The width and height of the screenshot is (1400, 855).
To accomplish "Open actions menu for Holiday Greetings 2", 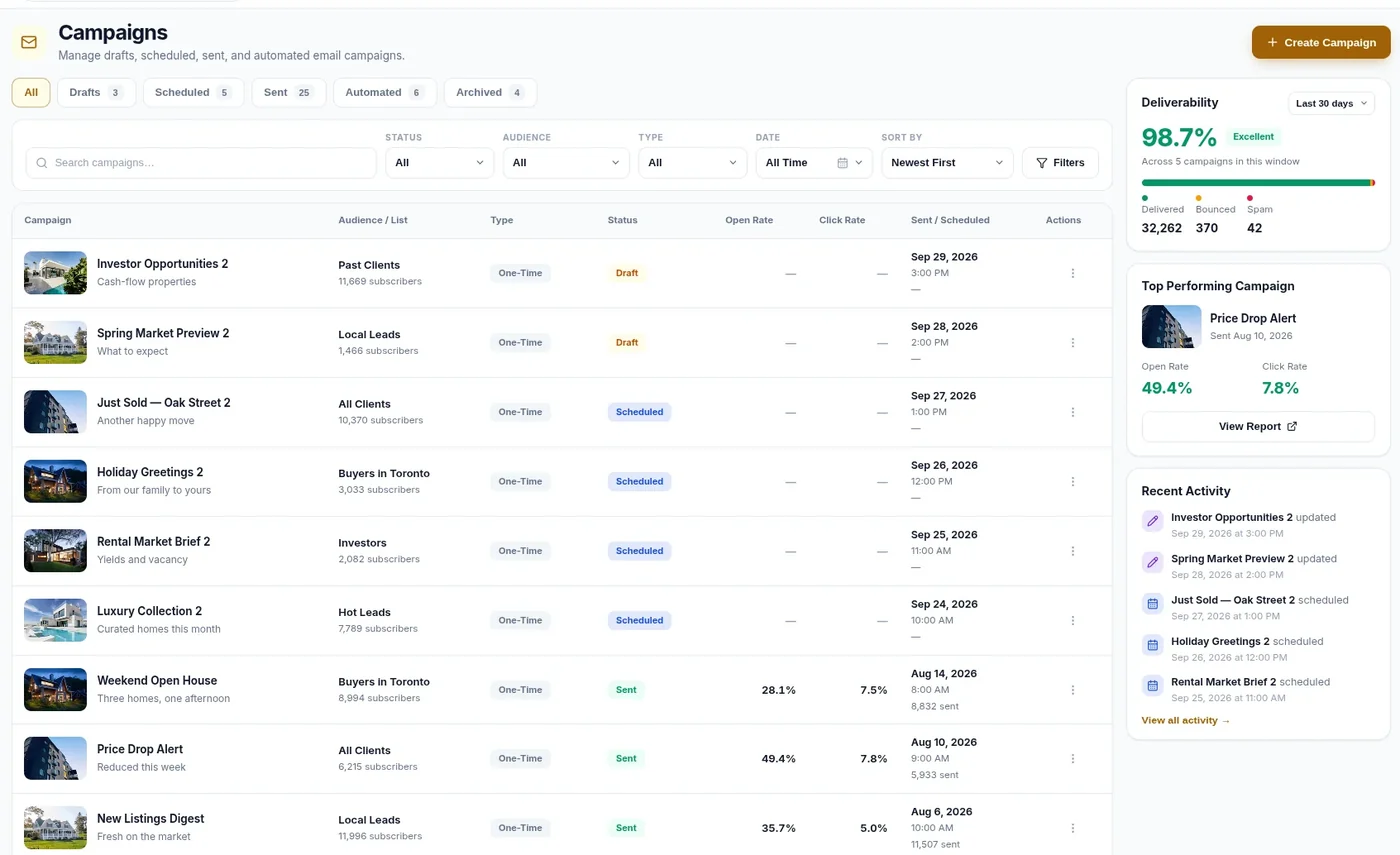I will point(1073,481).
